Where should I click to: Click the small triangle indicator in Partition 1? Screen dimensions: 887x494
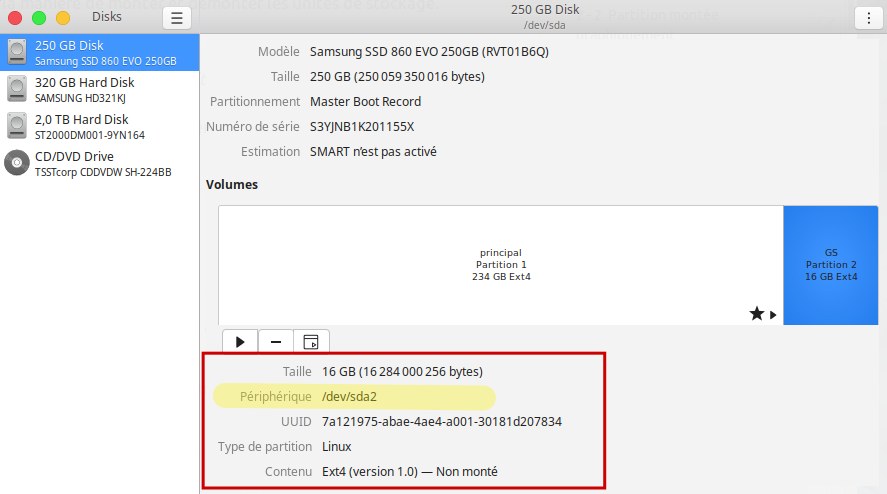click(x=773, y=315)
